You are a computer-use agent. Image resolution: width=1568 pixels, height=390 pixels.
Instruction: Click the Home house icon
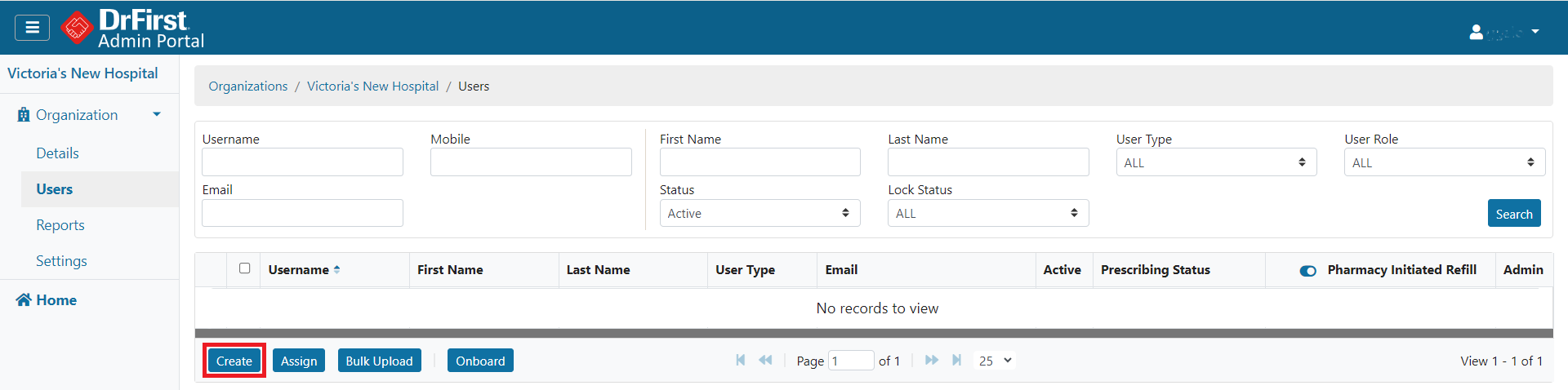(x=24, y=299)
